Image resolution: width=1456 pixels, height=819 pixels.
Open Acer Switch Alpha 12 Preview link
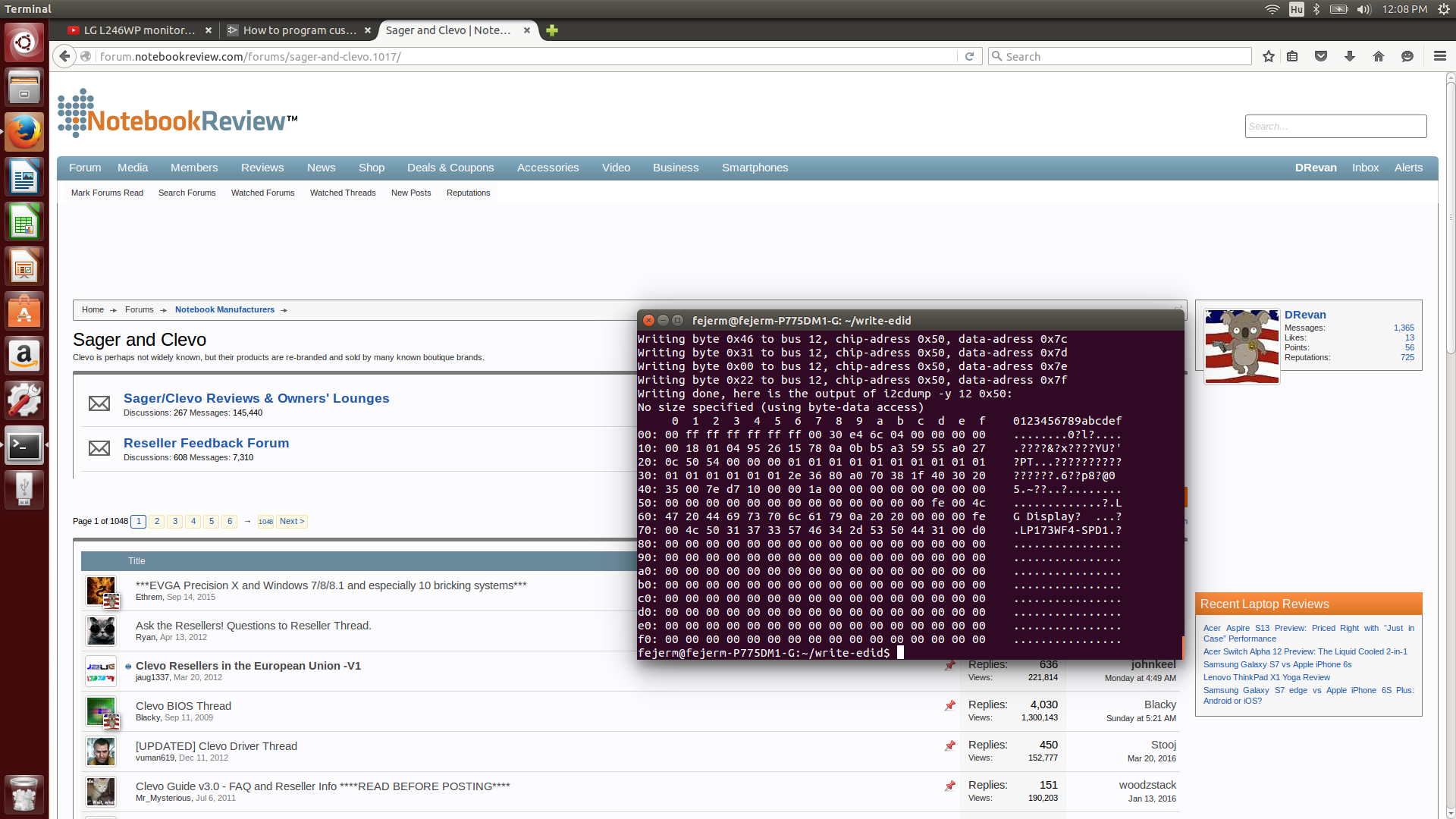(1305, 651)
